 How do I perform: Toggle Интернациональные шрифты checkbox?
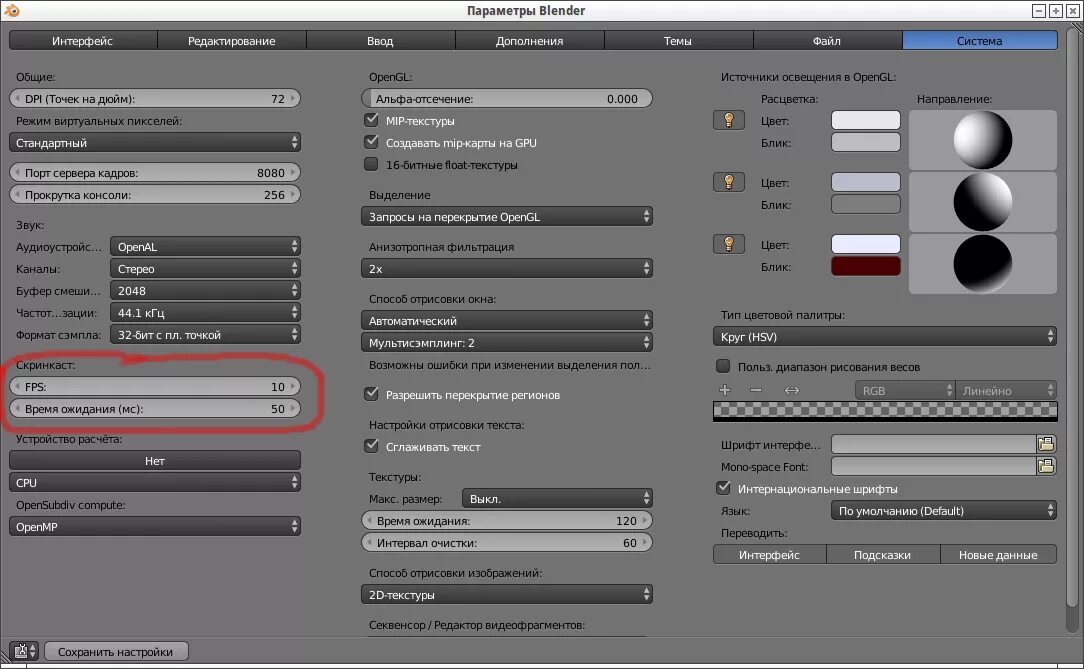(x=723, y=489)
